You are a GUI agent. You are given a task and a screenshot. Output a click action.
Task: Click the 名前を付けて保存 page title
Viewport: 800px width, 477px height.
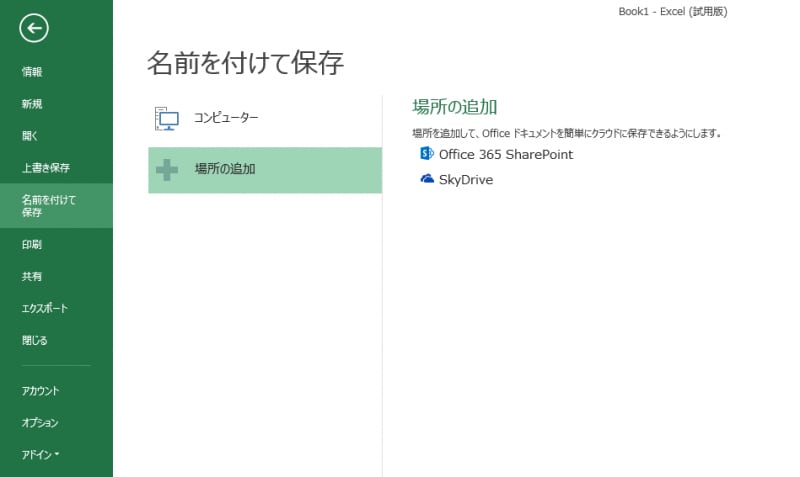point(246,63)
